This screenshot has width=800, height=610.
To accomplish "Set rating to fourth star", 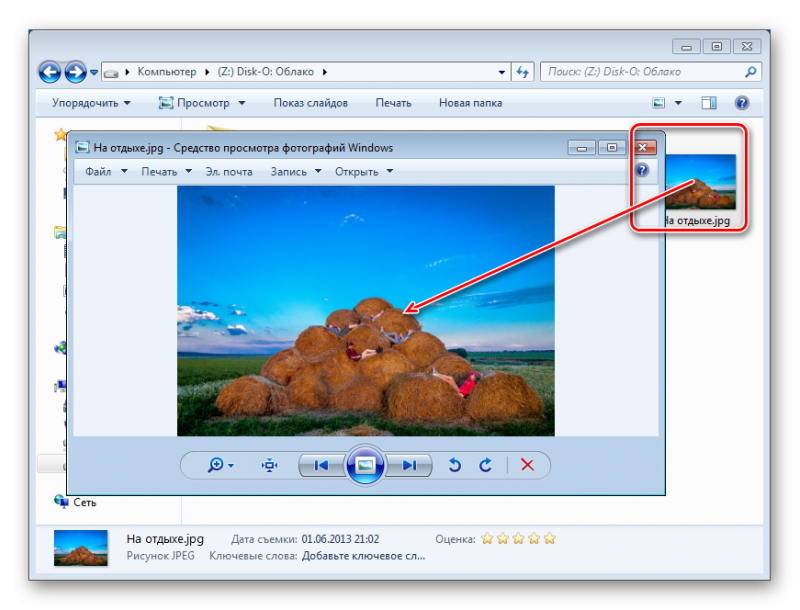I will tap(534, 539).
